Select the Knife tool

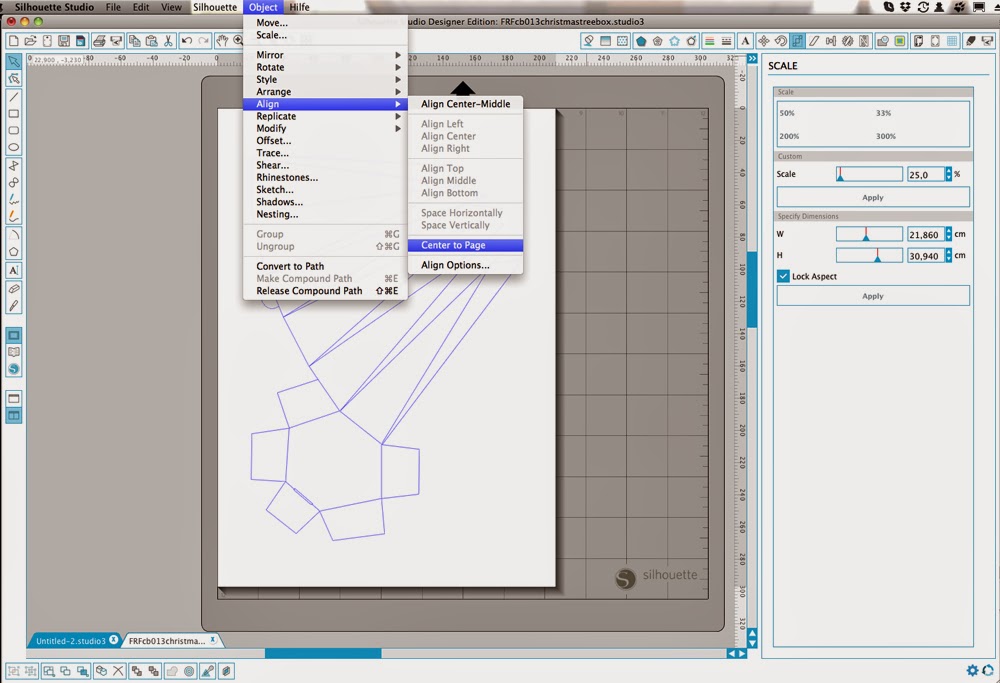(x=13, y=305)
